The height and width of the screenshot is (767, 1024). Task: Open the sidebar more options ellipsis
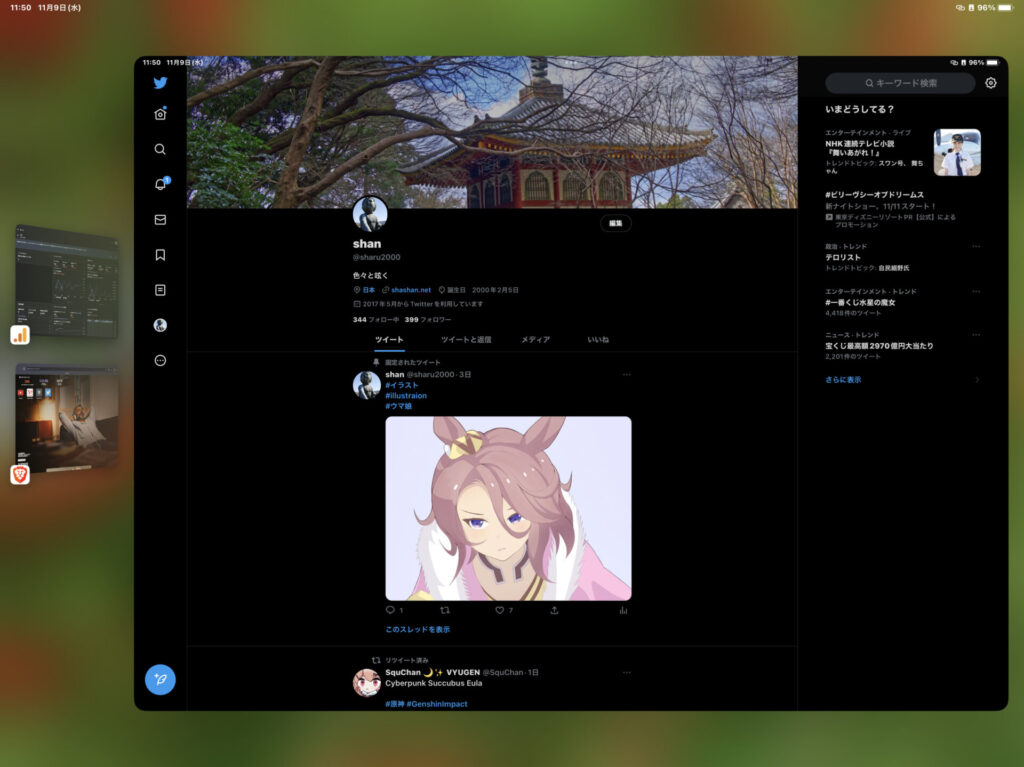pyautogui.click(x=160, y=360)
